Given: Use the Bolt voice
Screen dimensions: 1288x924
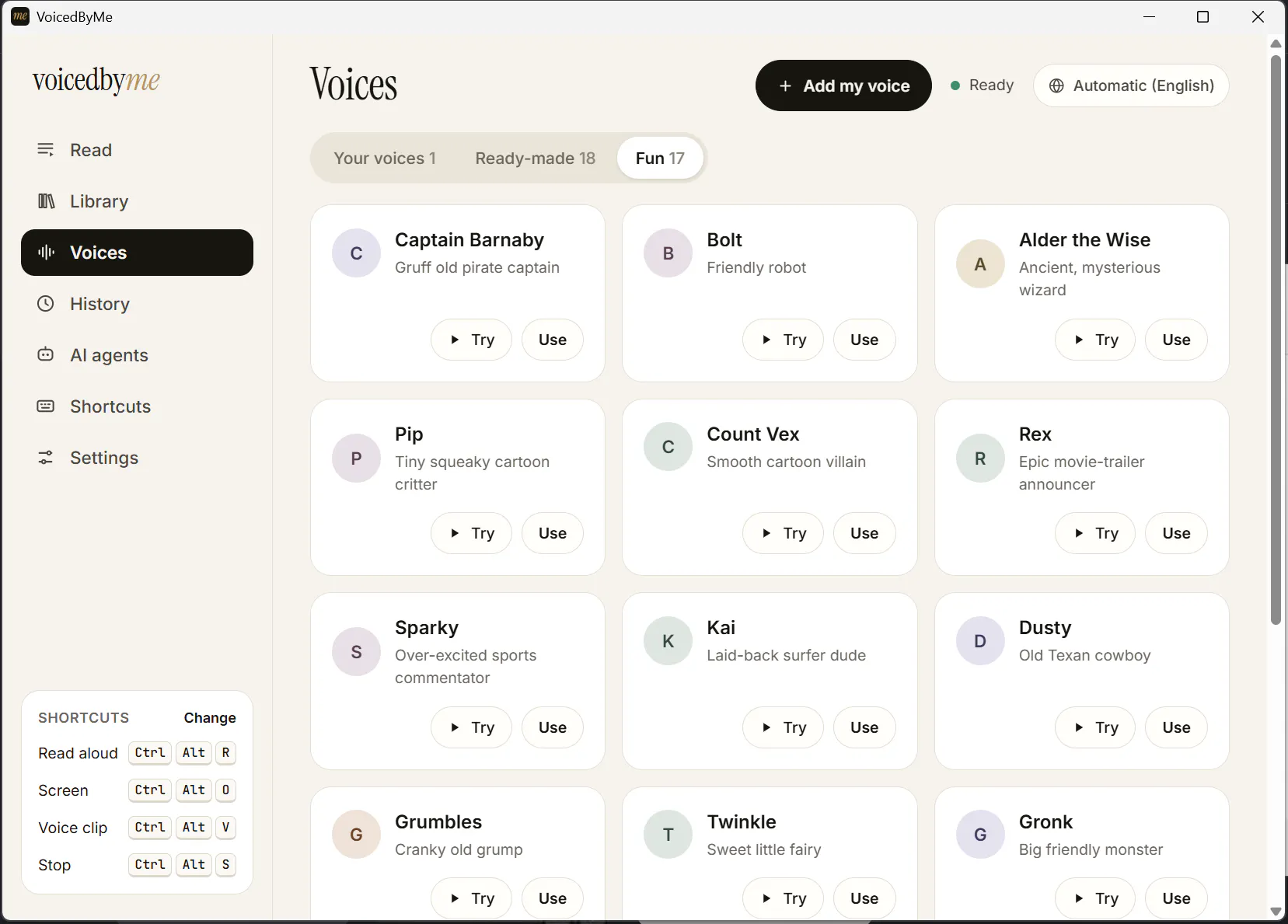Looking at the screenshot, I should tap(864, 340).
